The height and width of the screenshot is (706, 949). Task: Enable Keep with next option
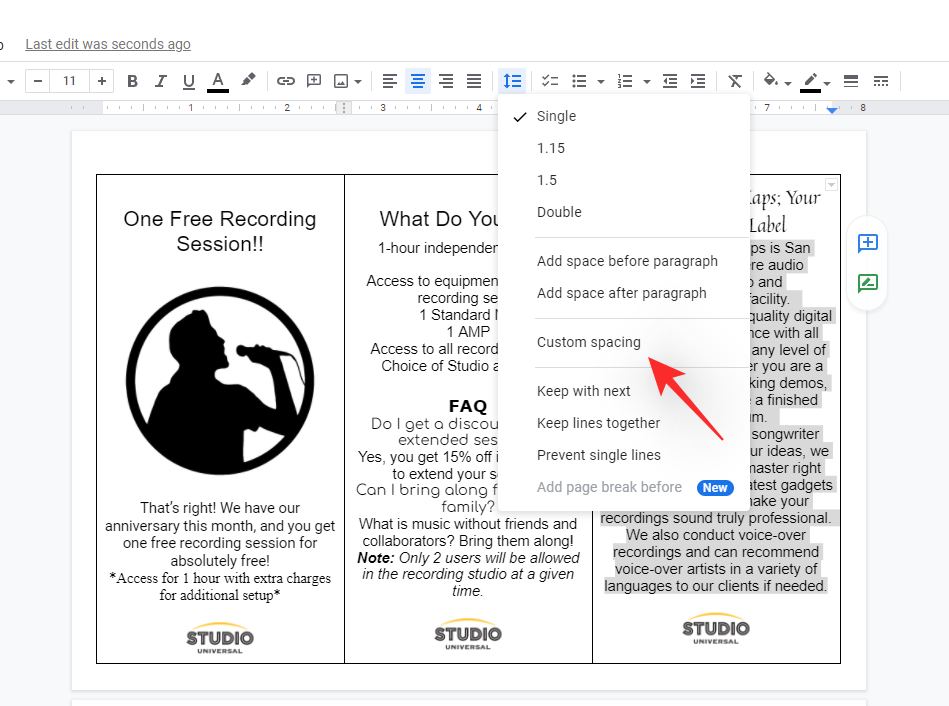pyautogui.click(x=624, y=391)
